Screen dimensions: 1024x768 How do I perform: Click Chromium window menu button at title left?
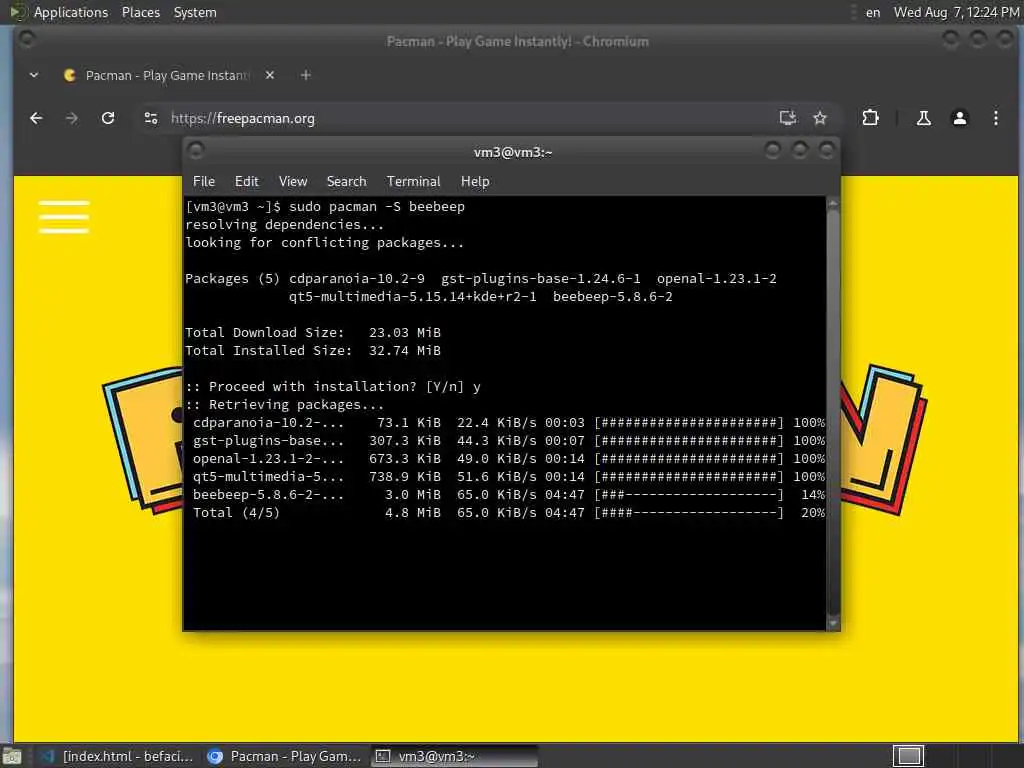pyautogui.click(x=27, y=40)
